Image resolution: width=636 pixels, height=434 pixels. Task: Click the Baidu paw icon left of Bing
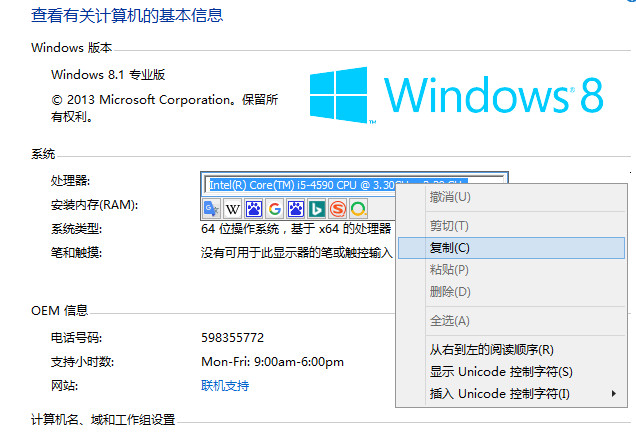coord(296,209)
